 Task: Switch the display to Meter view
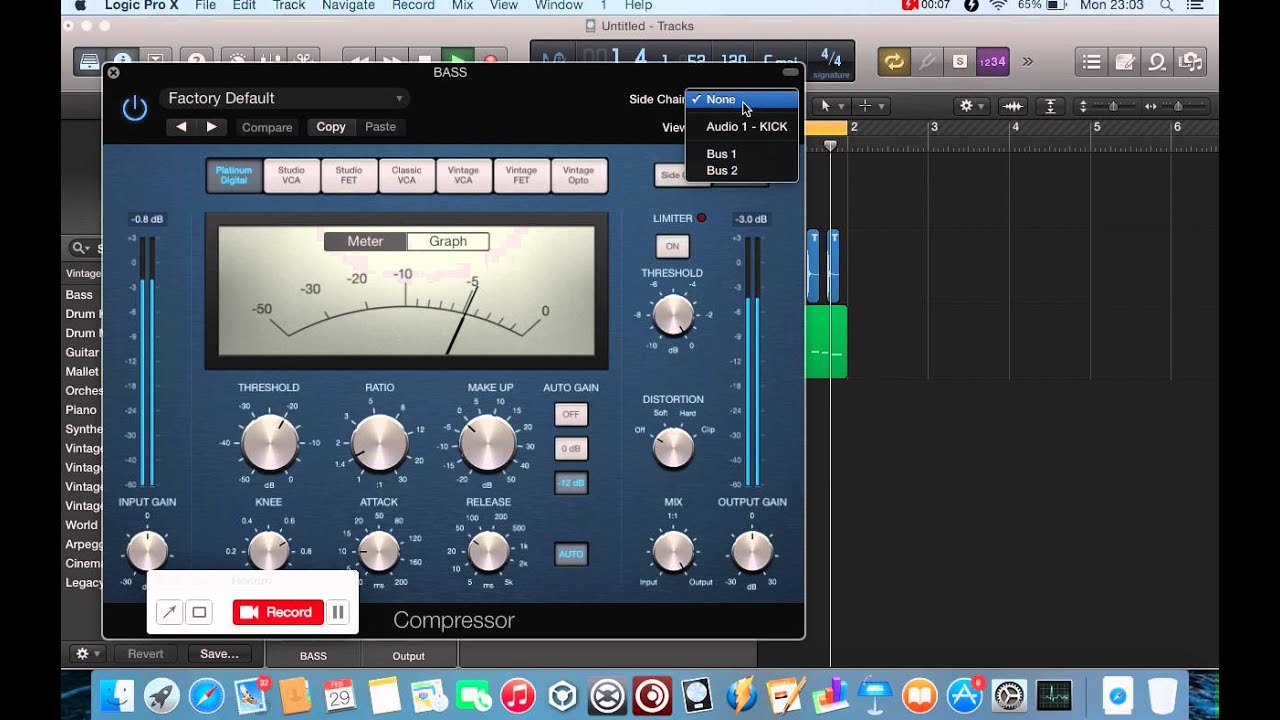pos(365,241)
